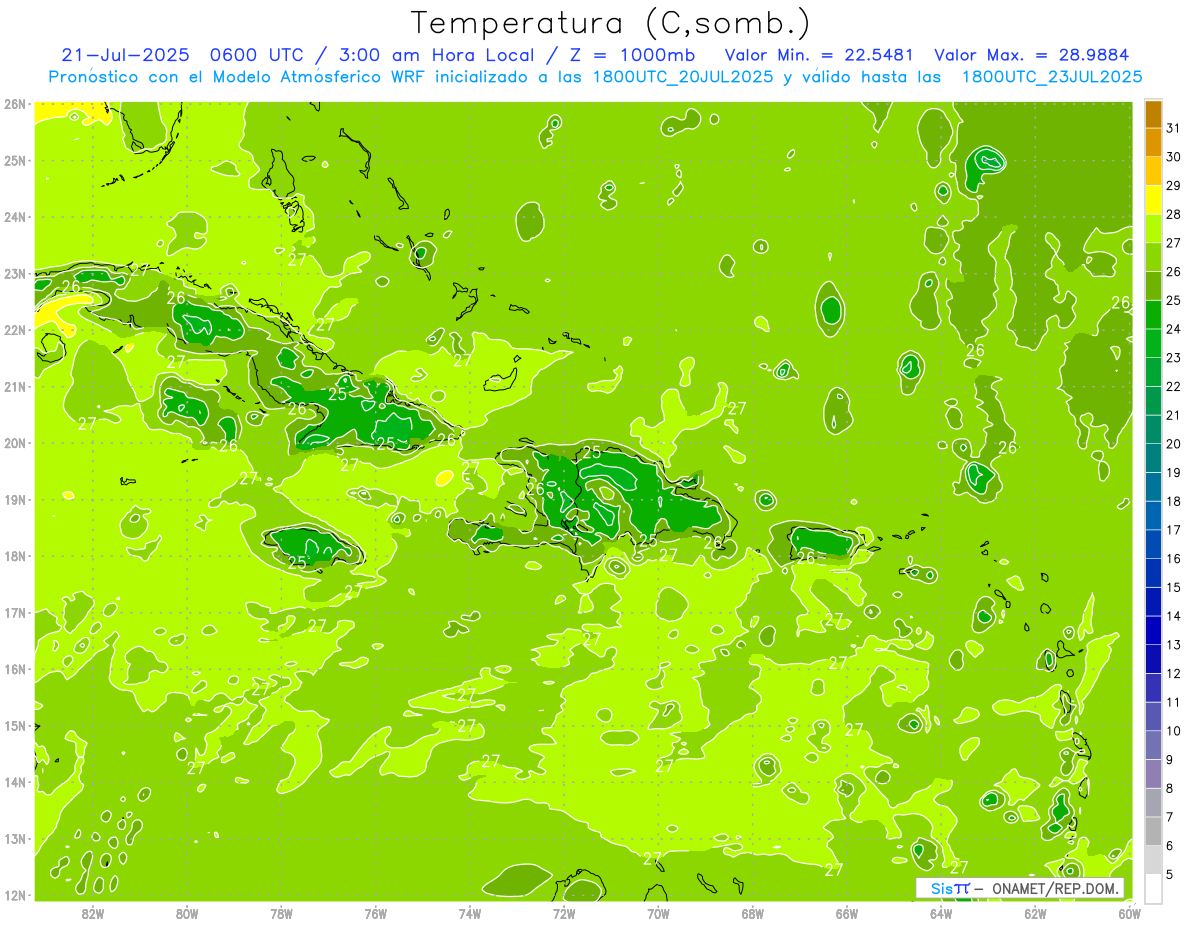1200x927 pixels.
Task: Click the 68W longitude axis label
Action: pos(753,914)
